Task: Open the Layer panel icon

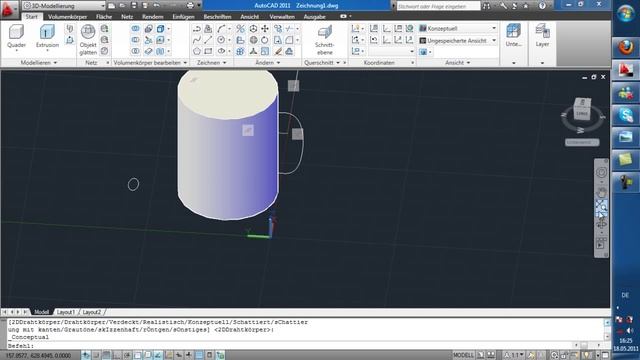Action: pyautogui.click(x=542, y=35)
